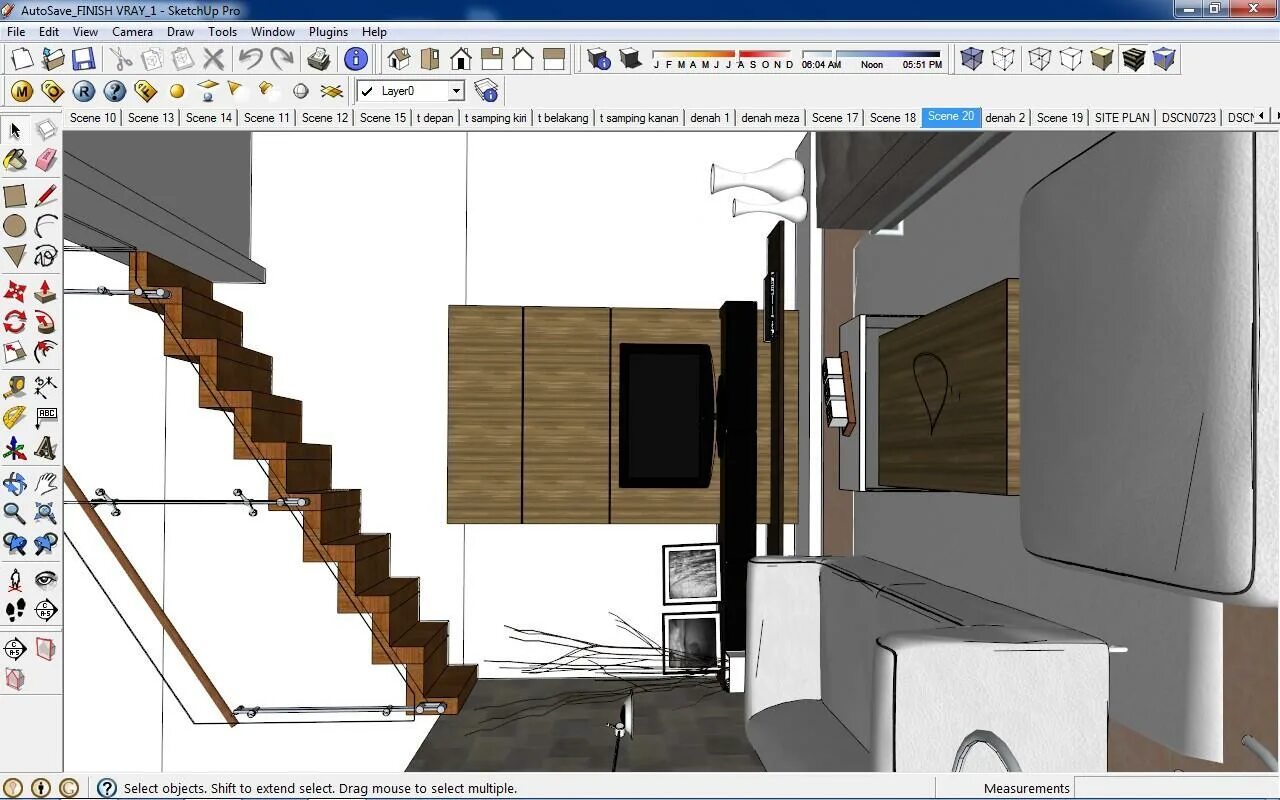This screenshot has width=1280, height=800.
Task: Toggle shadows display icon
Action: 630,59
